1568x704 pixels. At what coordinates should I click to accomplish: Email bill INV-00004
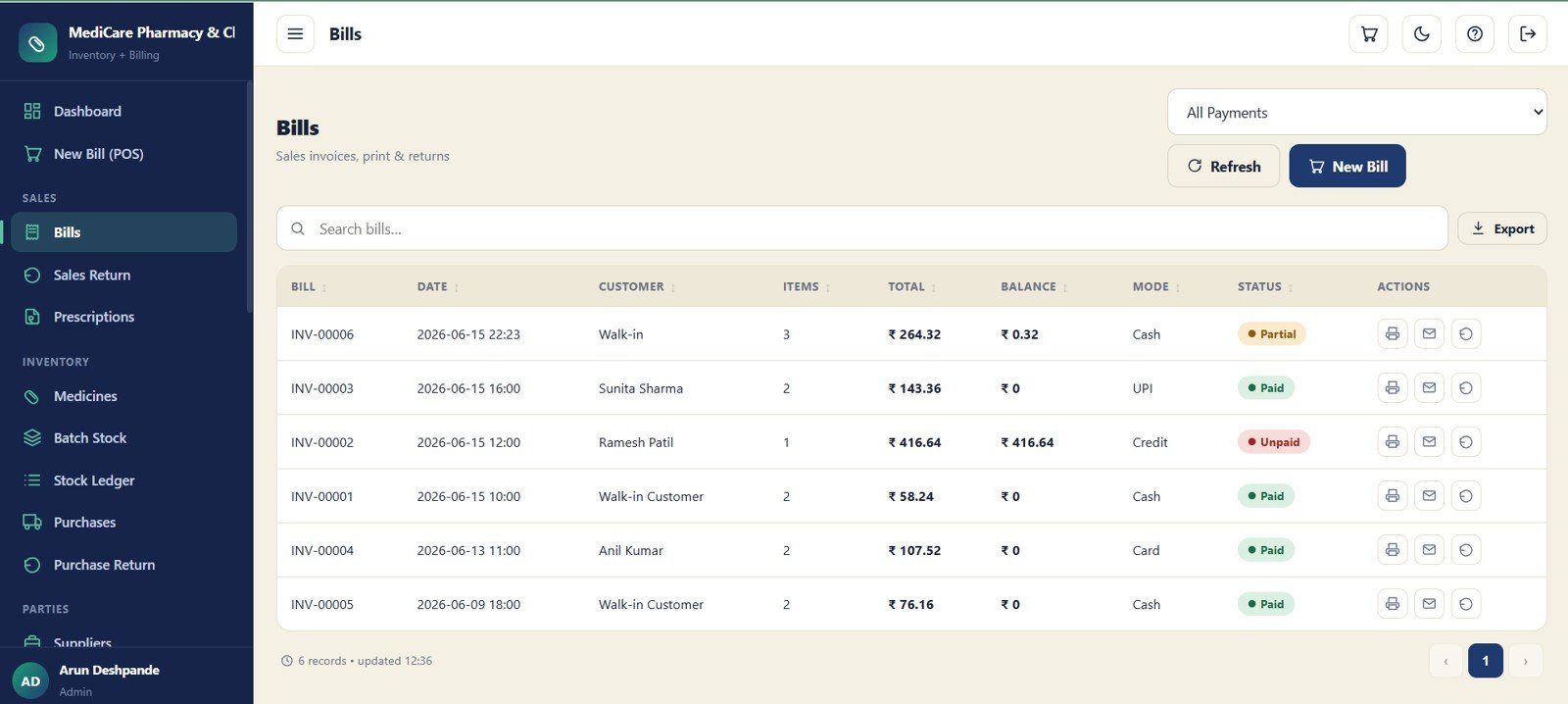tap(1429, 550)
